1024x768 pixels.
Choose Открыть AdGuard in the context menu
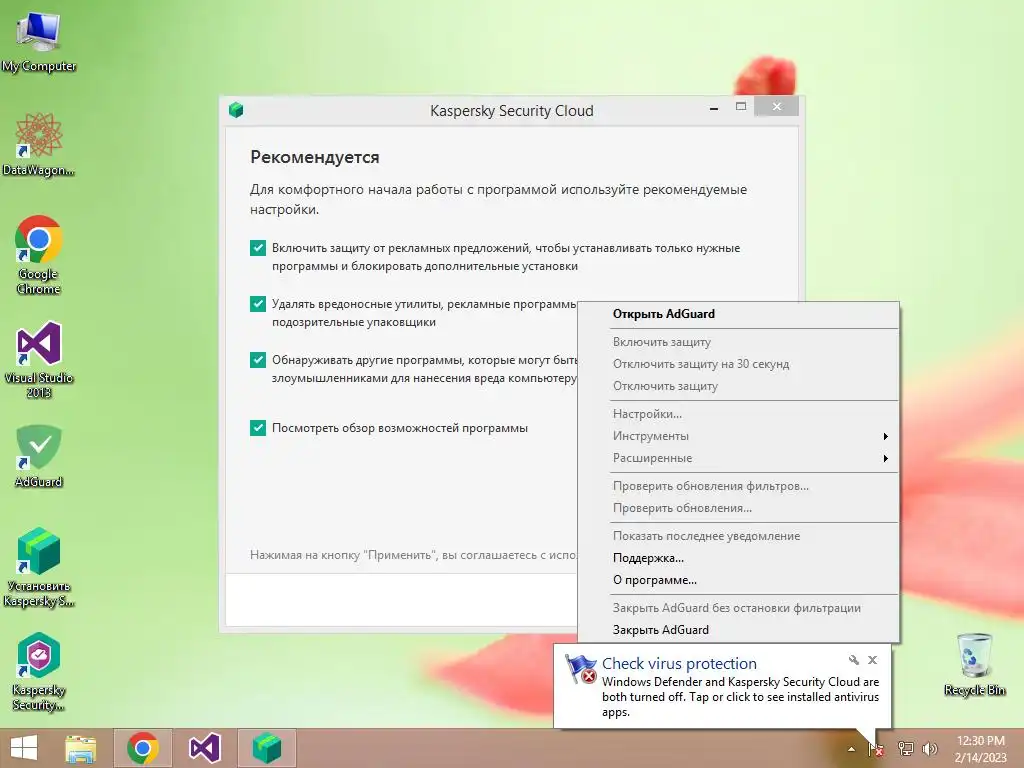[x=739, y=314]
